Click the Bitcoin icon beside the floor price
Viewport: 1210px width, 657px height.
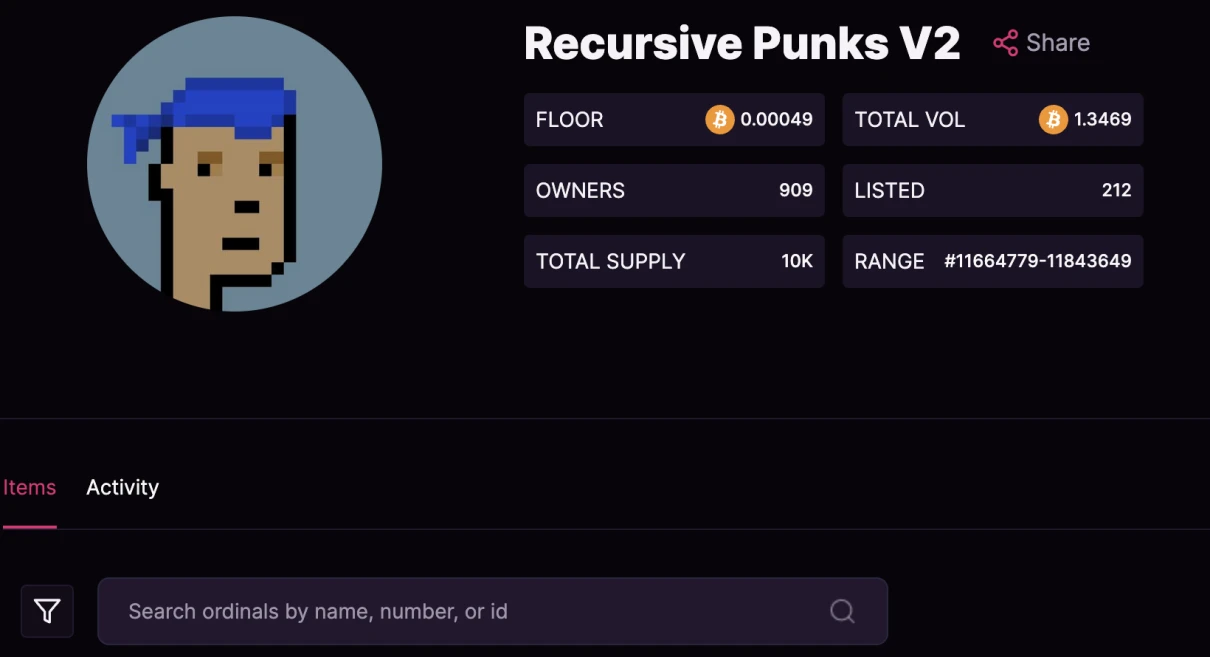click(719, 120)
